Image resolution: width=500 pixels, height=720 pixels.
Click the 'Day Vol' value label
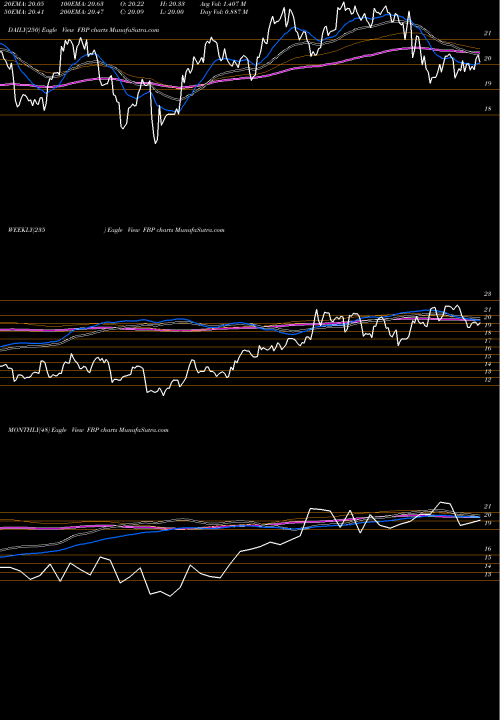coord(224,12)
